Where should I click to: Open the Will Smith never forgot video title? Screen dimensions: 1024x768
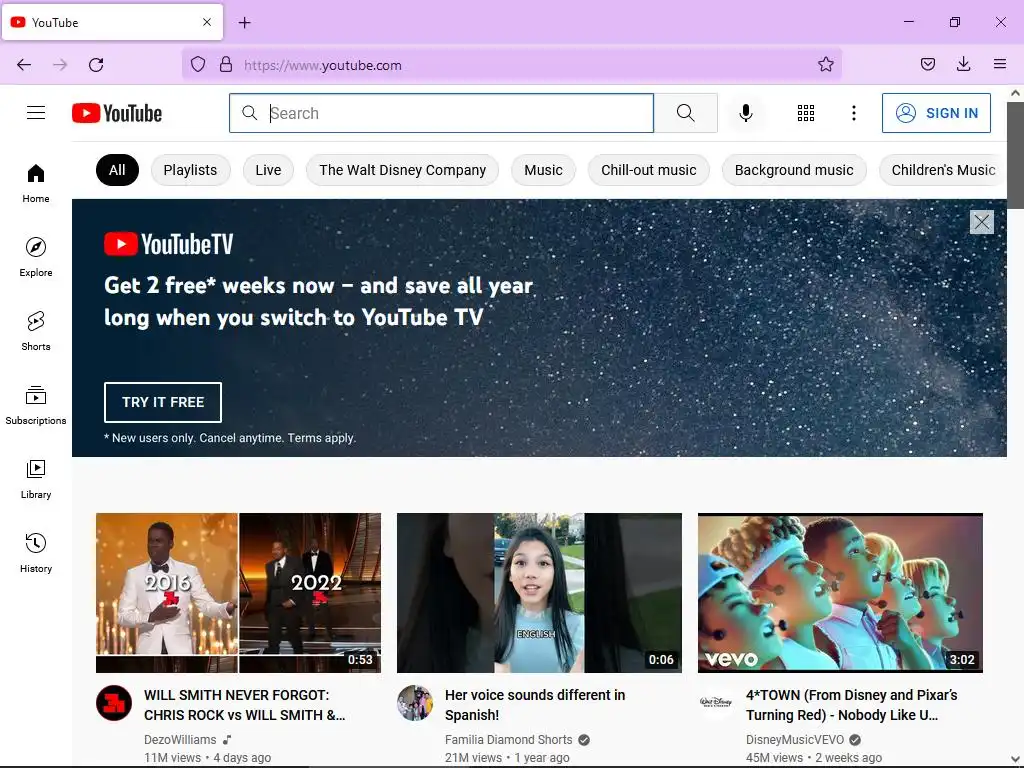tap(245, 705)
